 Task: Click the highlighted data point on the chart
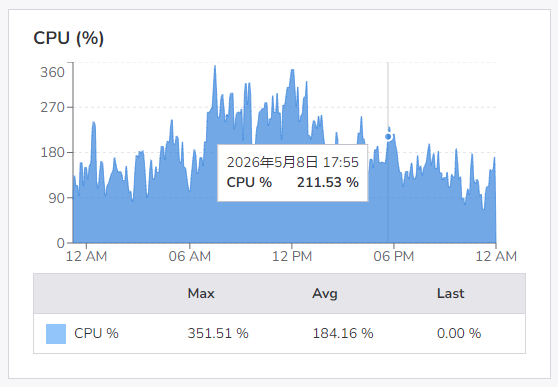388,137
